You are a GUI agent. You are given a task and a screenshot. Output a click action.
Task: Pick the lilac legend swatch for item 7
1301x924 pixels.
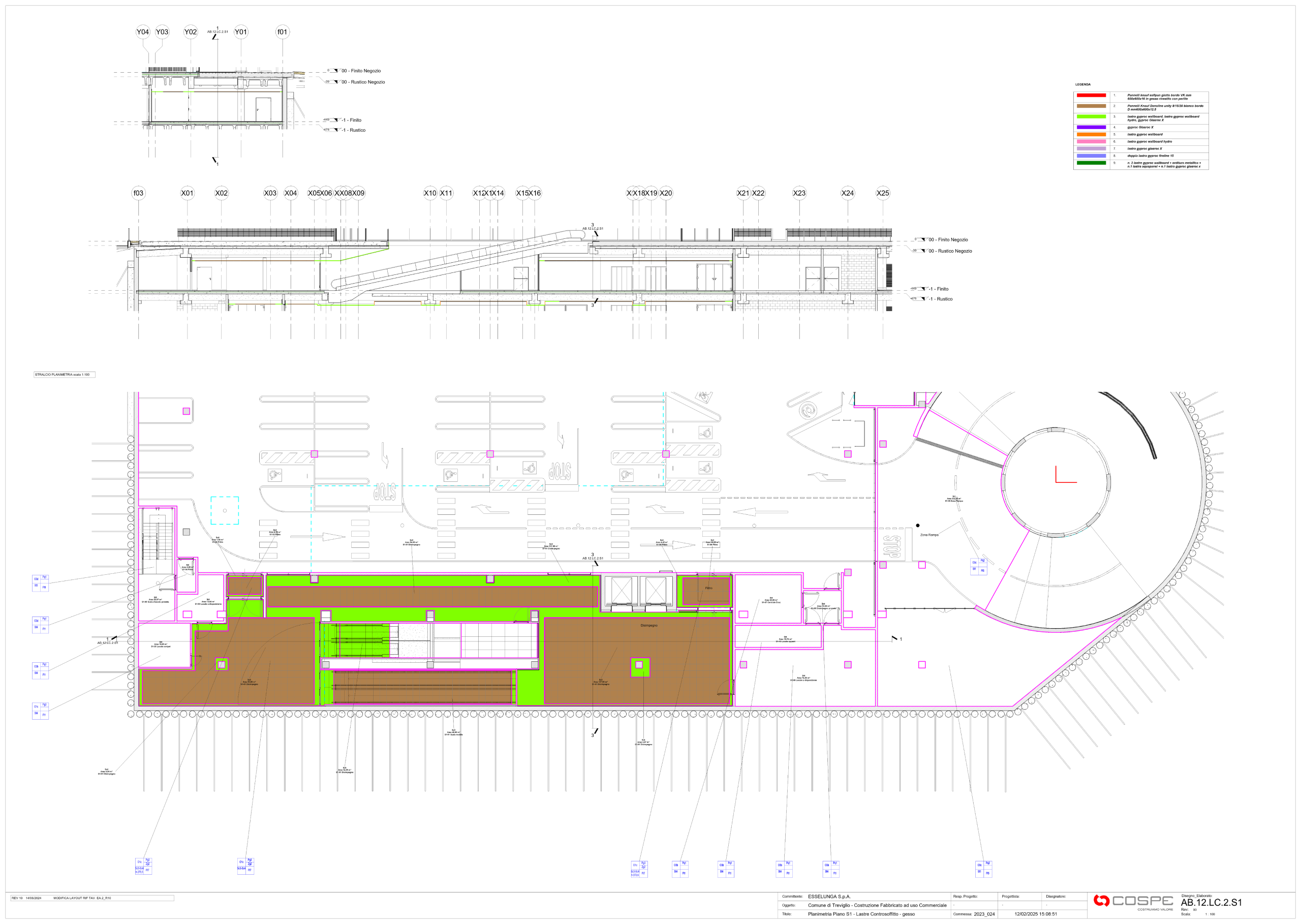coord(1091,148)
